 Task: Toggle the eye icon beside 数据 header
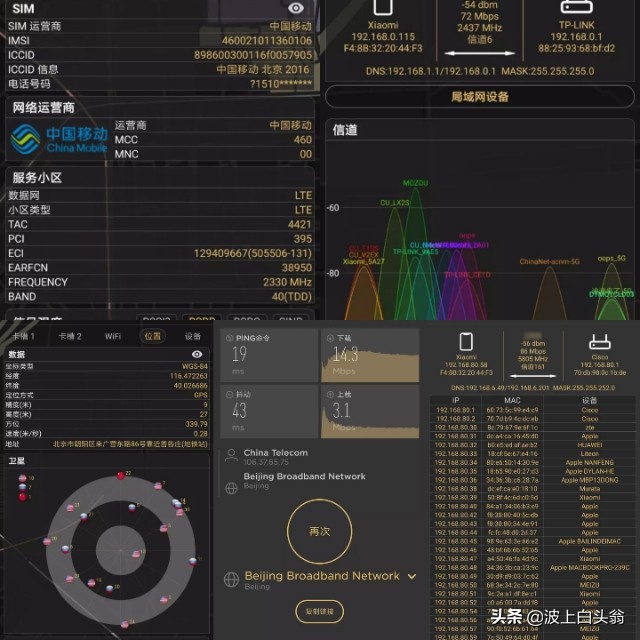pos(197,354)
